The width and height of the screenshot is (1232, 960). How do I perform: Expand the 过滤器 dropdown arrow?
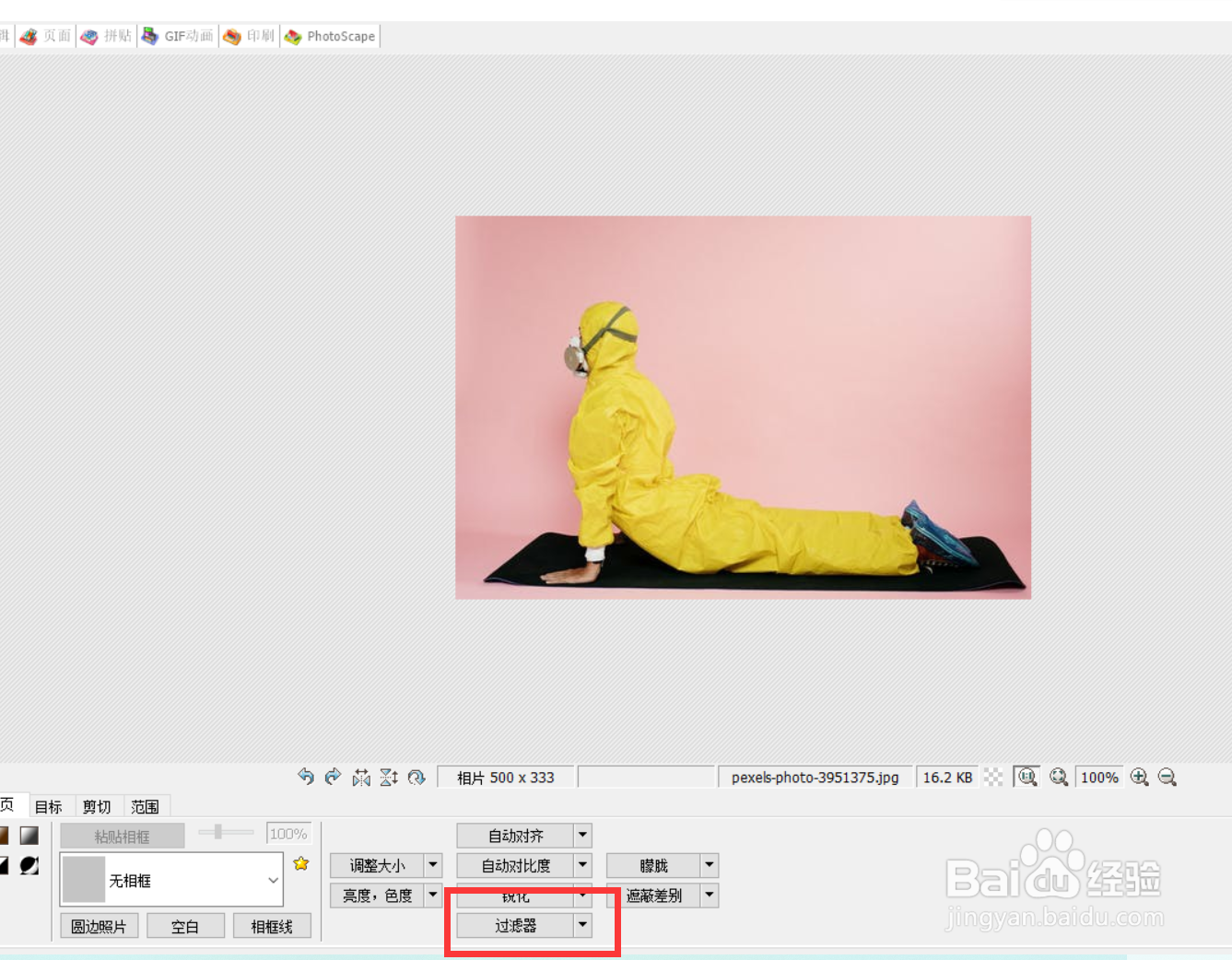click(582, 925)
